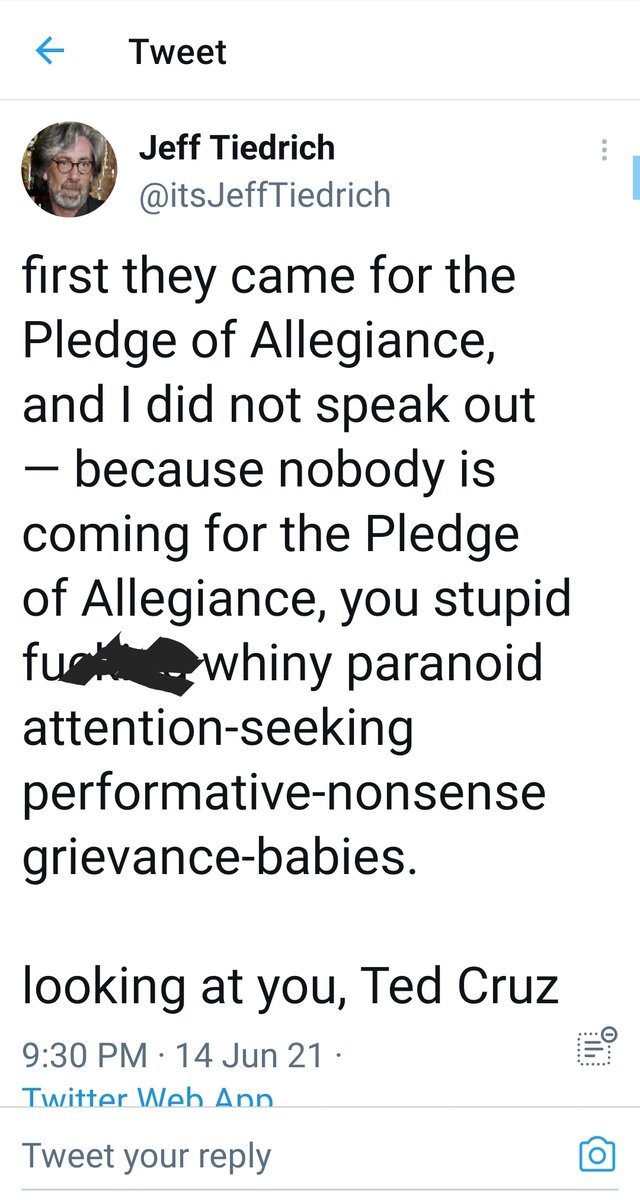Click the blue scrollbar indicator

click(x=635, y=177)
